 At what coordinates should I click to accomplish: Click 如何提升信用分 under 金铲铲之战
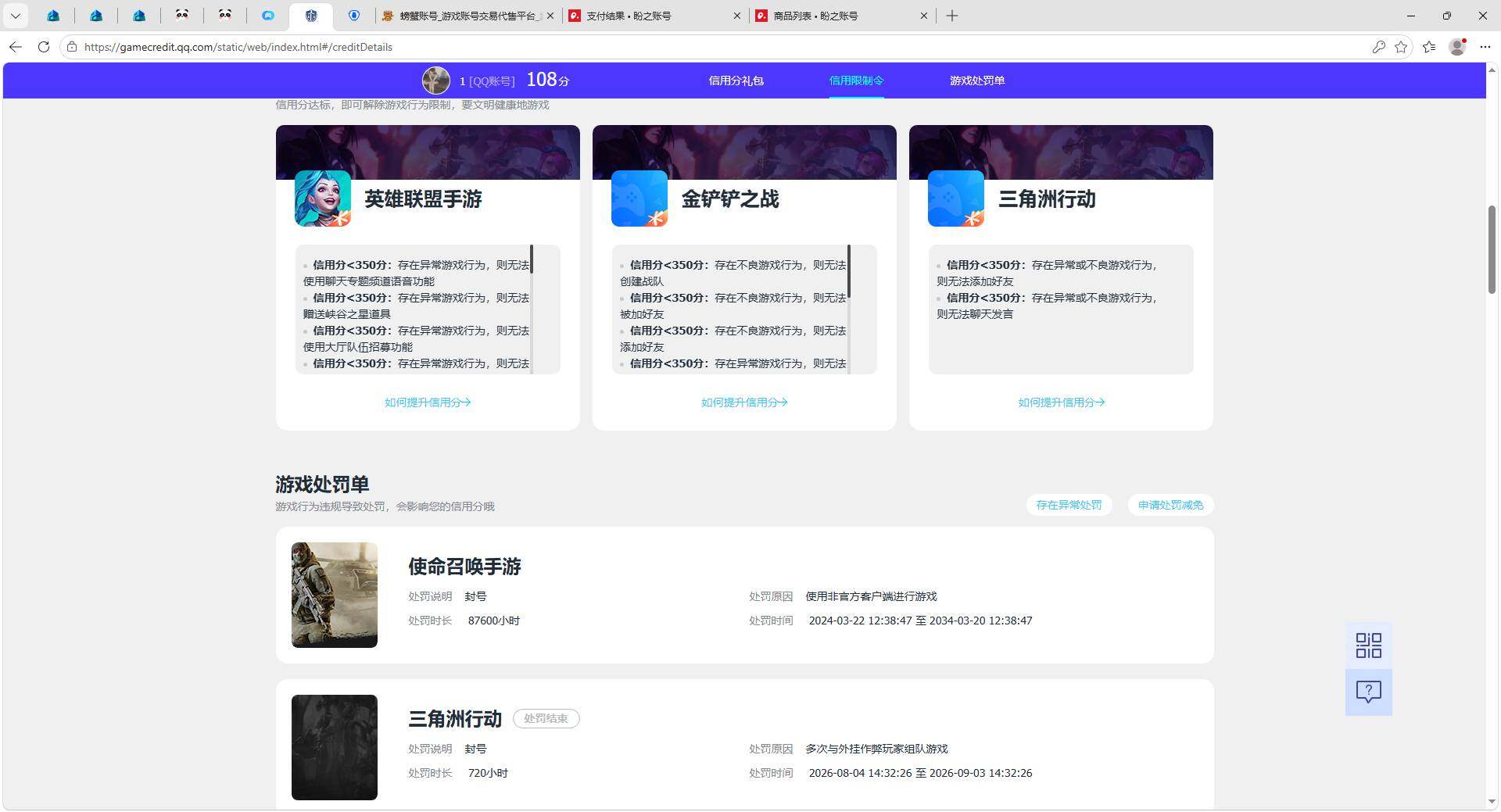[x=744, y=402]
